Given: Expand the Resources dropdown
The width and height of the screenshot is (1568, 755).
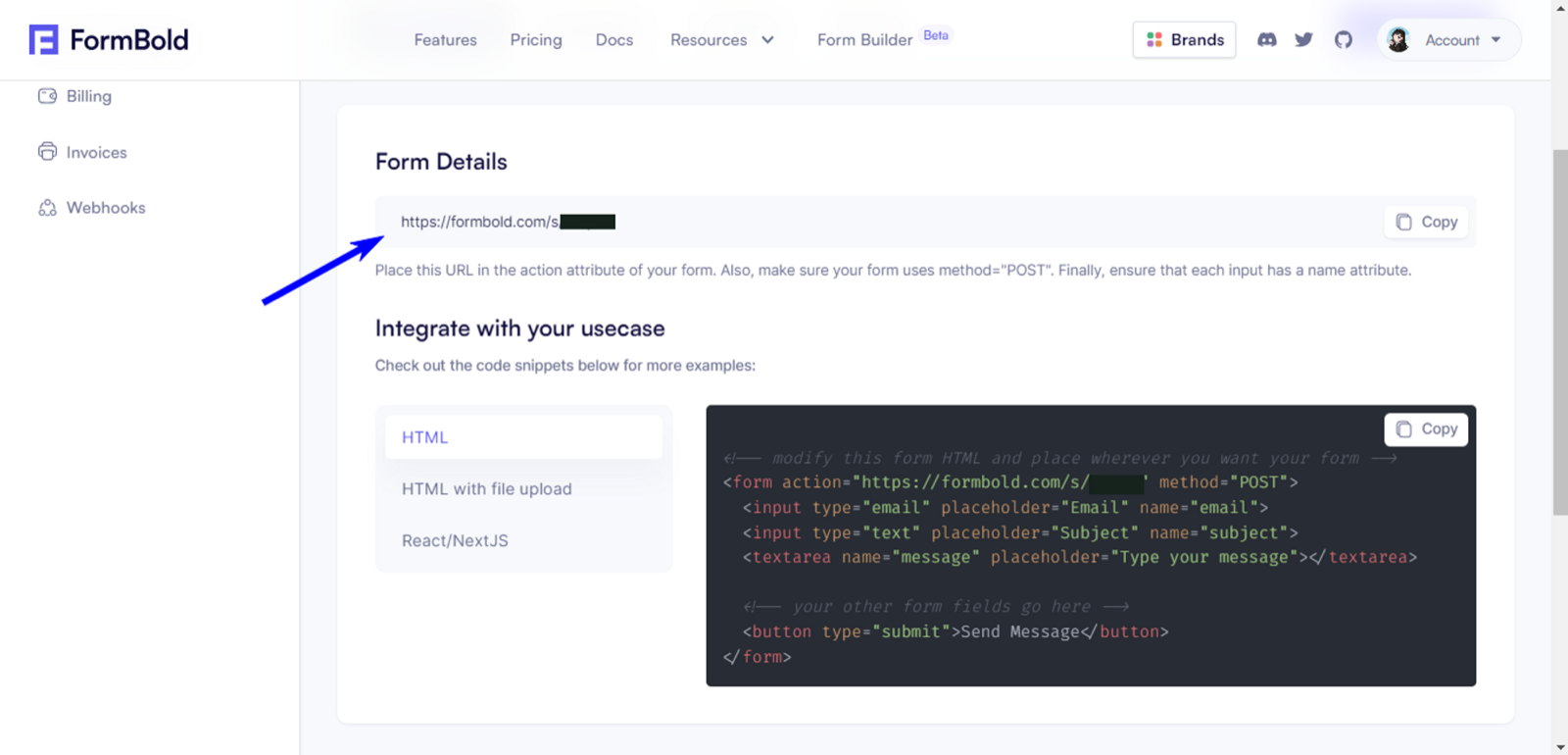Looking at the screenshot, I should 722,40.
